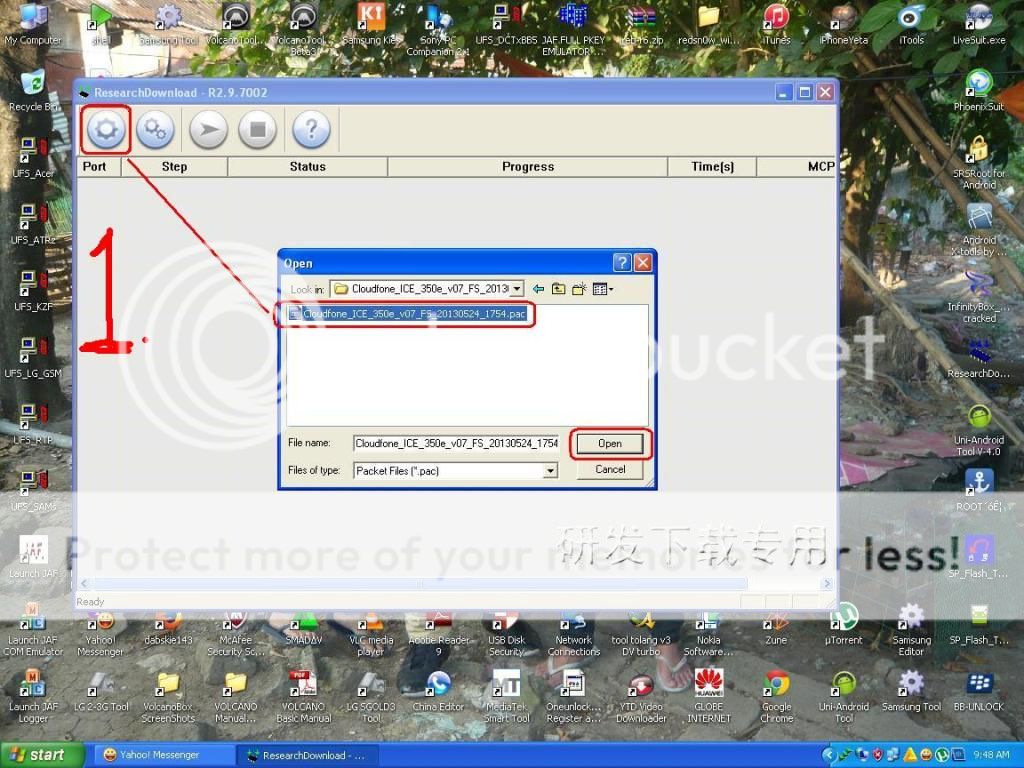The width and height of the screenshot is (1024, 768).
Task: Click the Status column header
Action: click(x=307, y=167)
